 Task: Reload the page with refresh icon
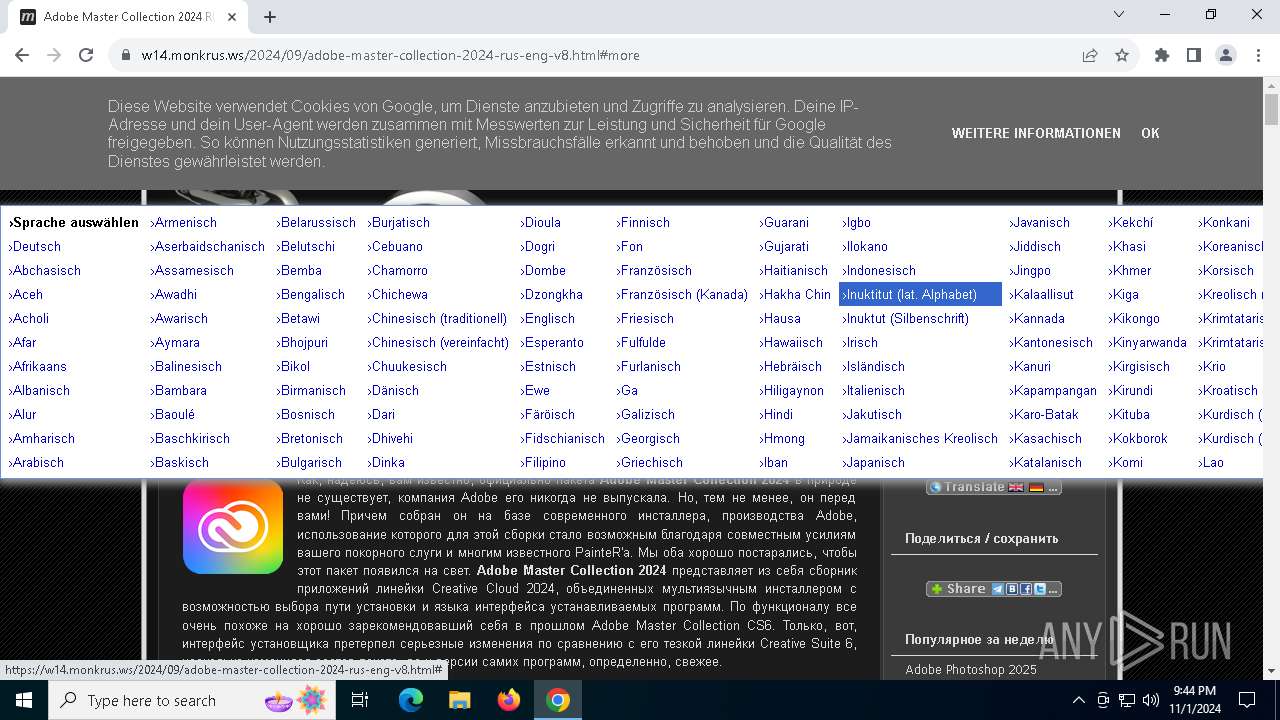[86, 55]
